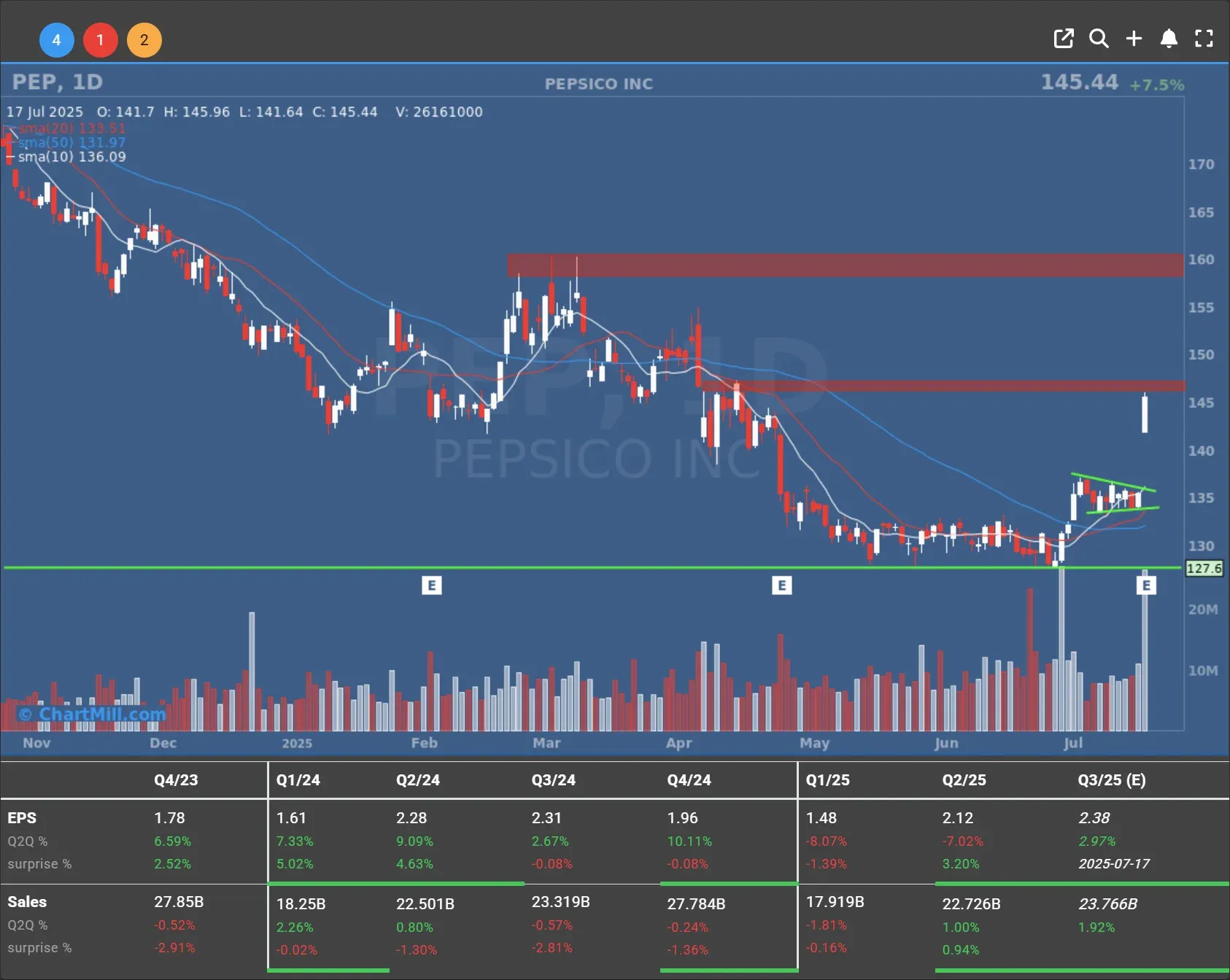
Task: Click Q1/25 EPS value 1.48
Action: pyautogui.click(x=821, y=818)
